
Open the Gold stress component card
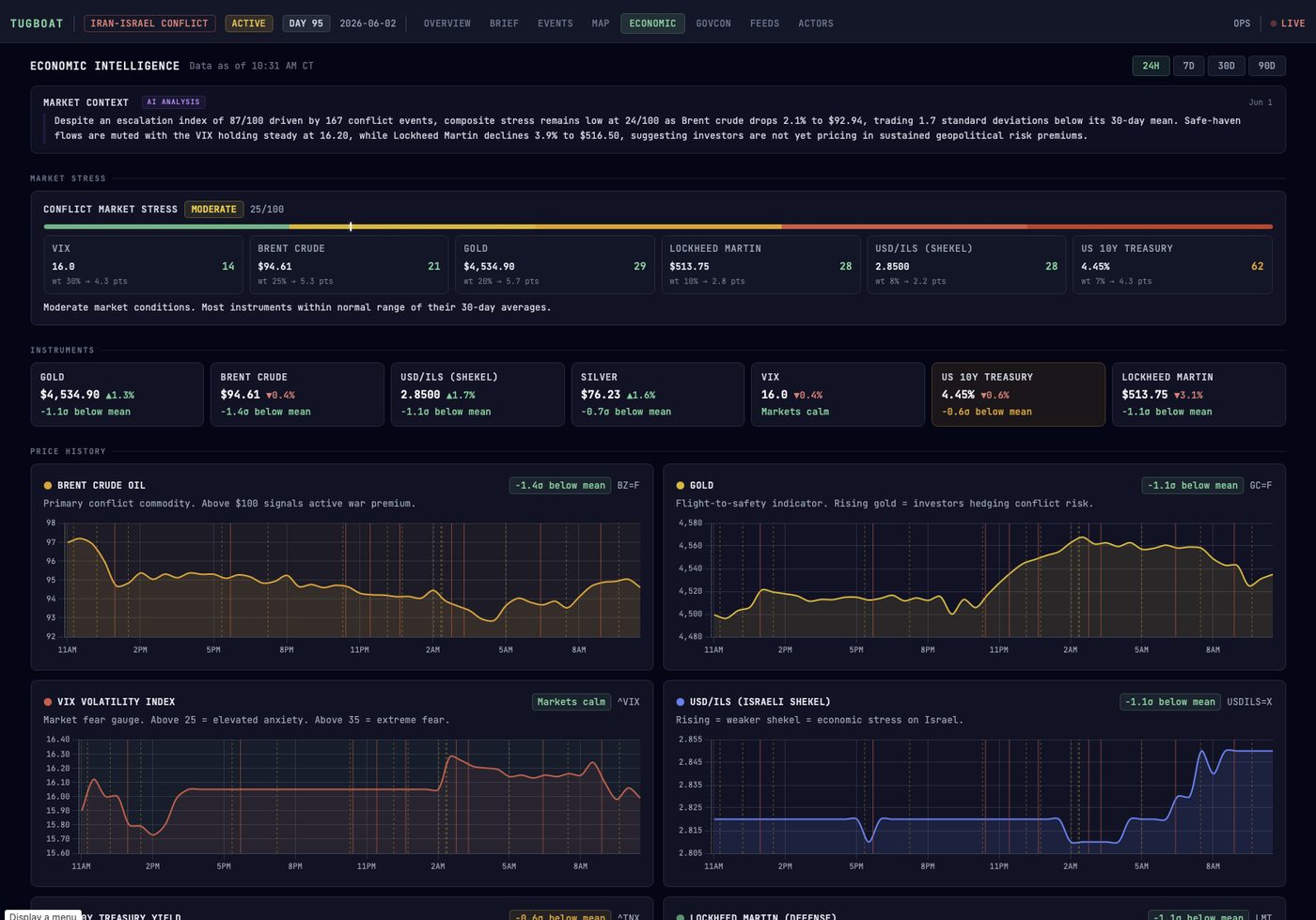(x=555, y=265)
